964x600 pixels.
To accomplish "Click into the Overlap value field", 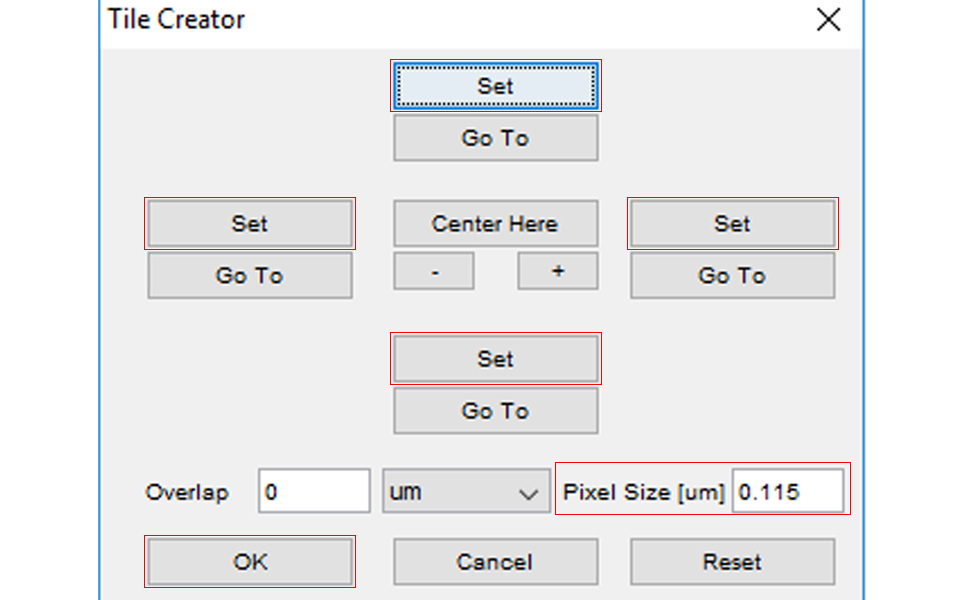I will (314, 492).
